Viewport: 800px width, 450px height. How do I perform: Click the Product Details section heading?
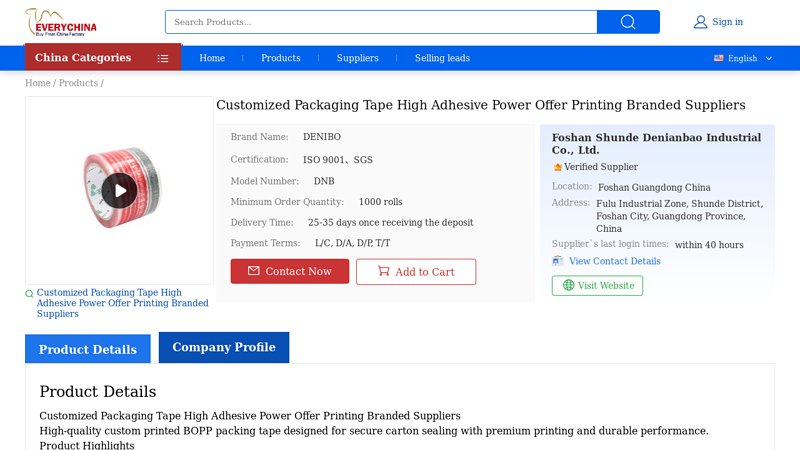pyautogui.click(x=98, y=391)
